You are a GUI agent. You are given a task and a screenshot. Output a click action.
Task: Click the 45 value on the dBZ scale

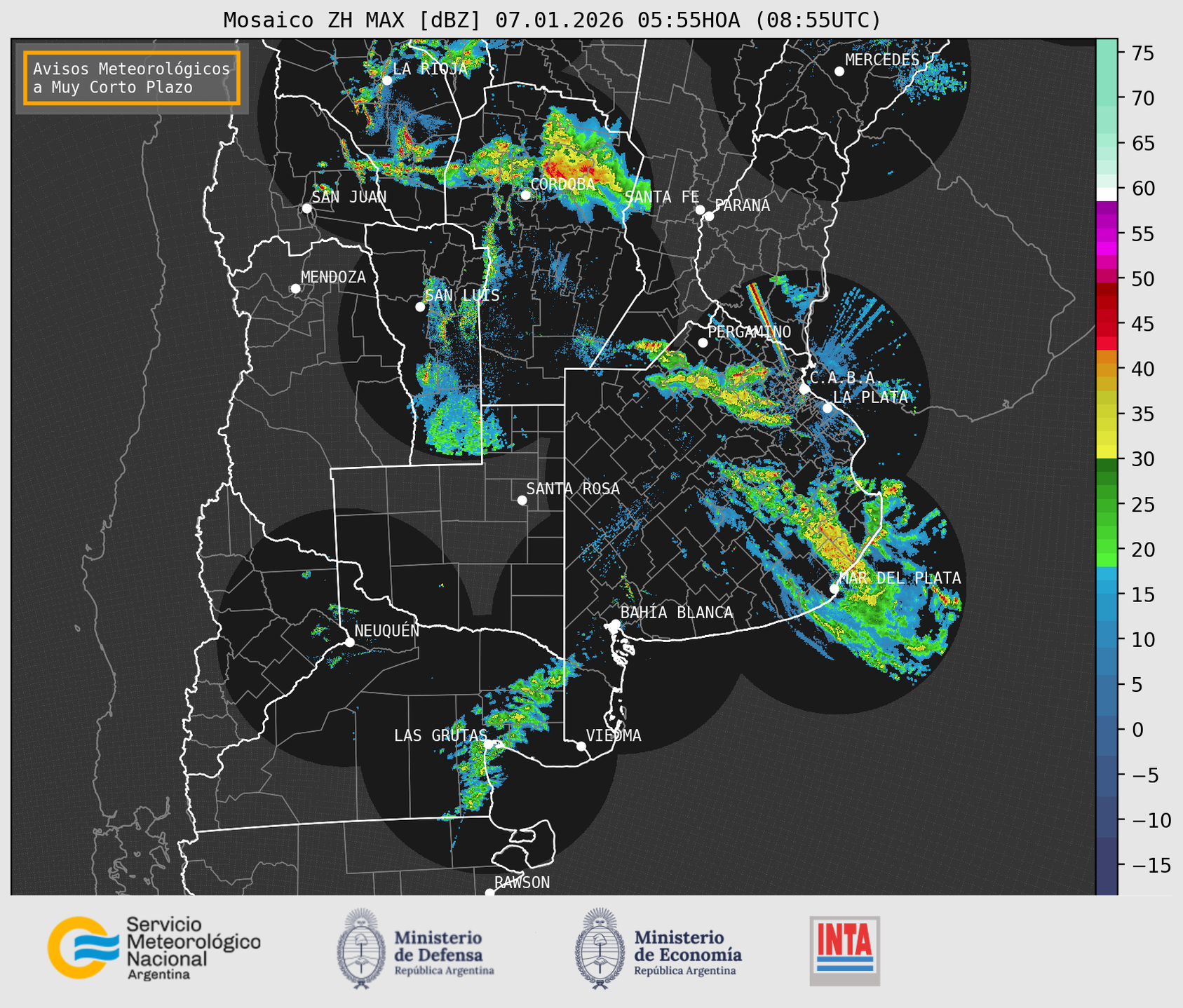(x=1142, y=325)
